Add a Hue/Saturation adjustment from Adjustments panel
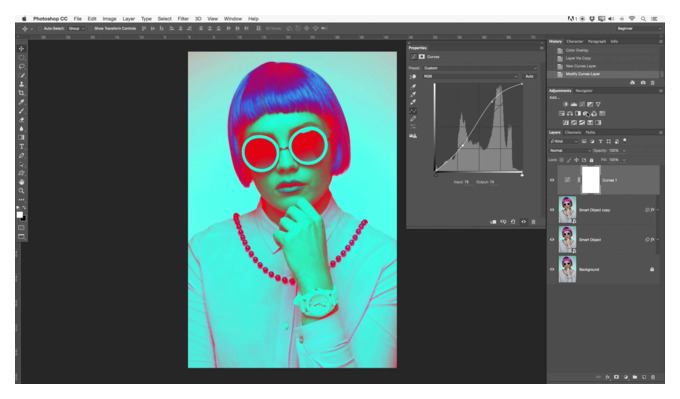Screen dimensions: 680x399 tap(562, 114)
